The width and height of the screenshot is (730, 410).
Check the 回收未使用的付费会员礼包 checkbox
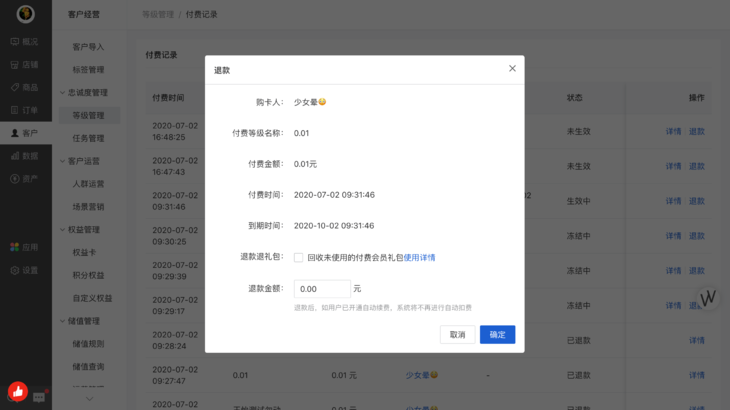(x=298, y=258)
